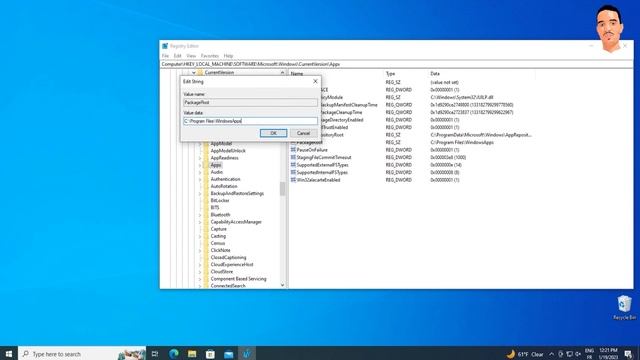Open the Windows Start menu

[x=9, y=353]
